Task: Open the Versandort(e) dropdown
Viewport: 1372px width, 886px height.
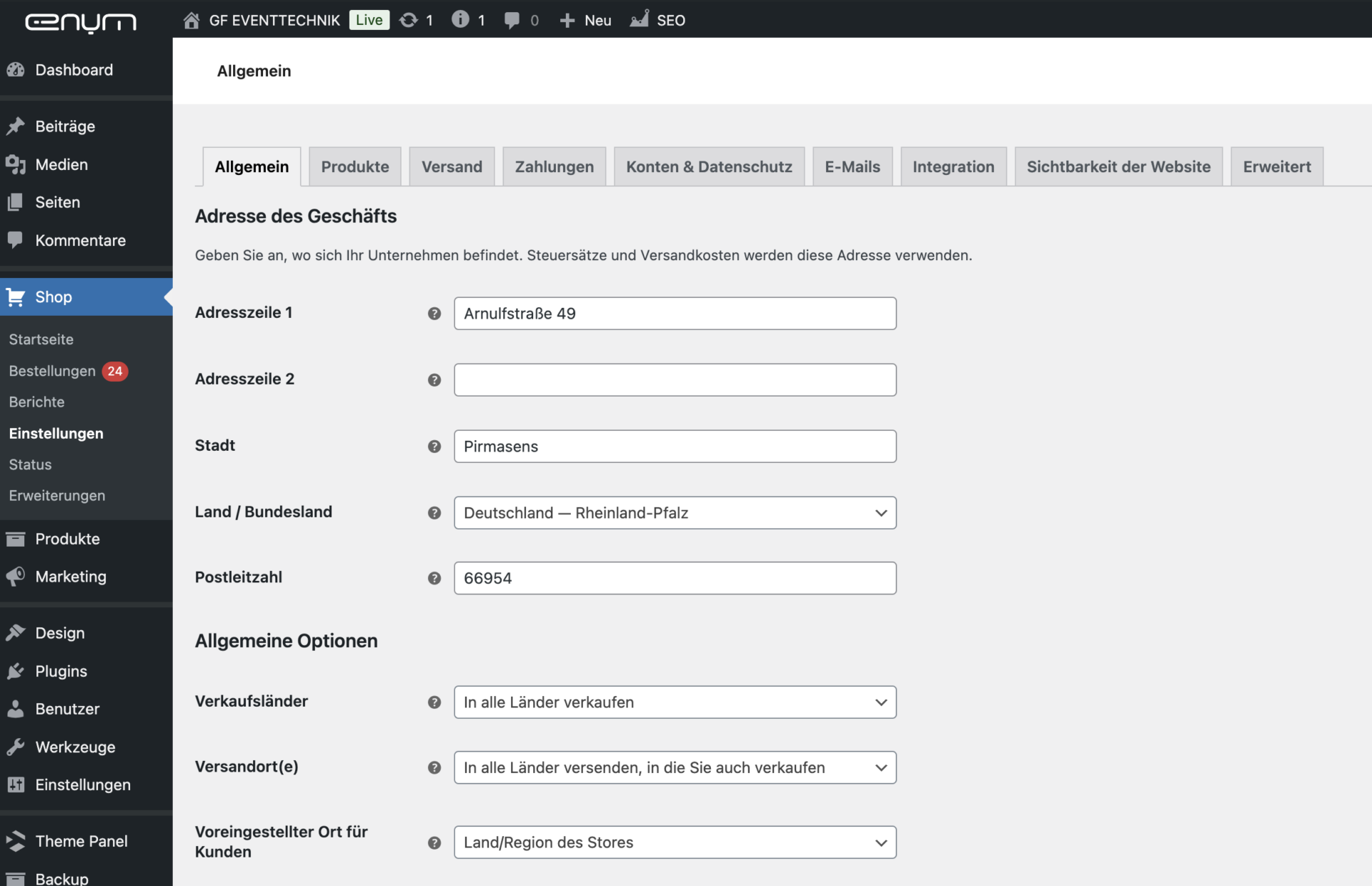Action: (x=675, y=767)
